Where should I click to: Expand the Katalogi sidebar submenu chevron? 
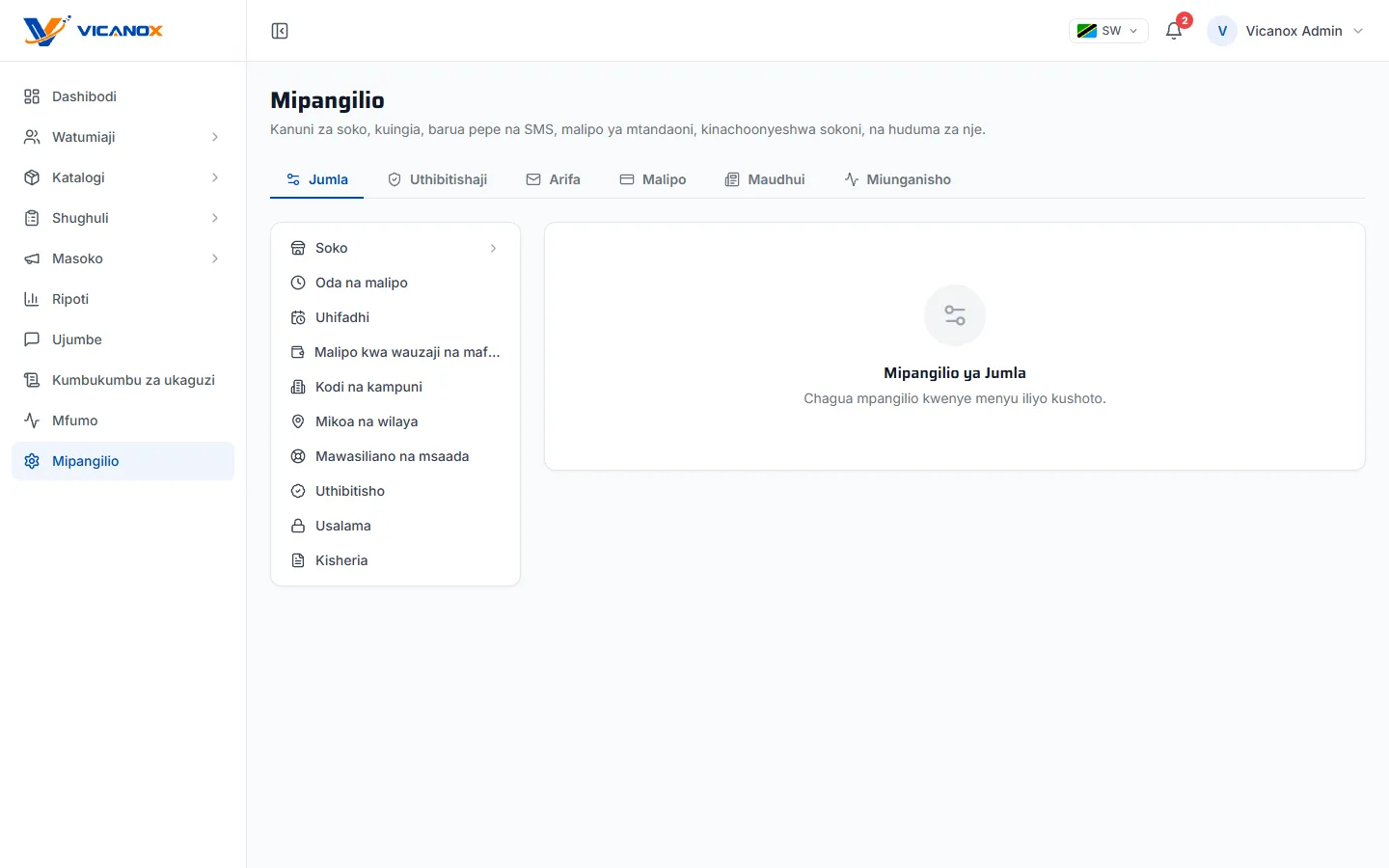pyautogui.click(x=215, y=177)
